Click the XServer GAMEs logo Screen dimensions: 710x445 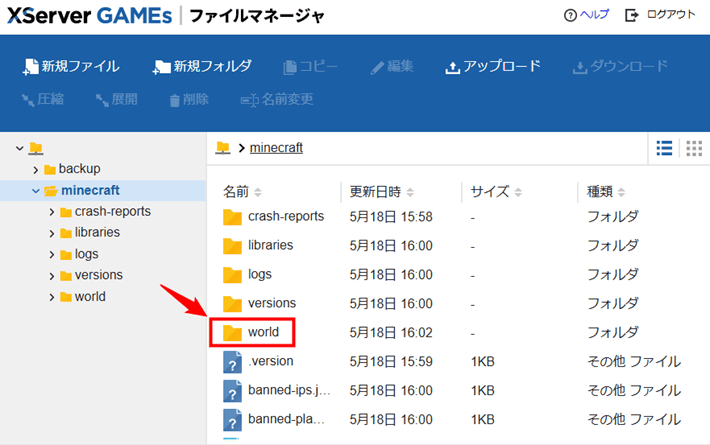(x=90, y=16)
